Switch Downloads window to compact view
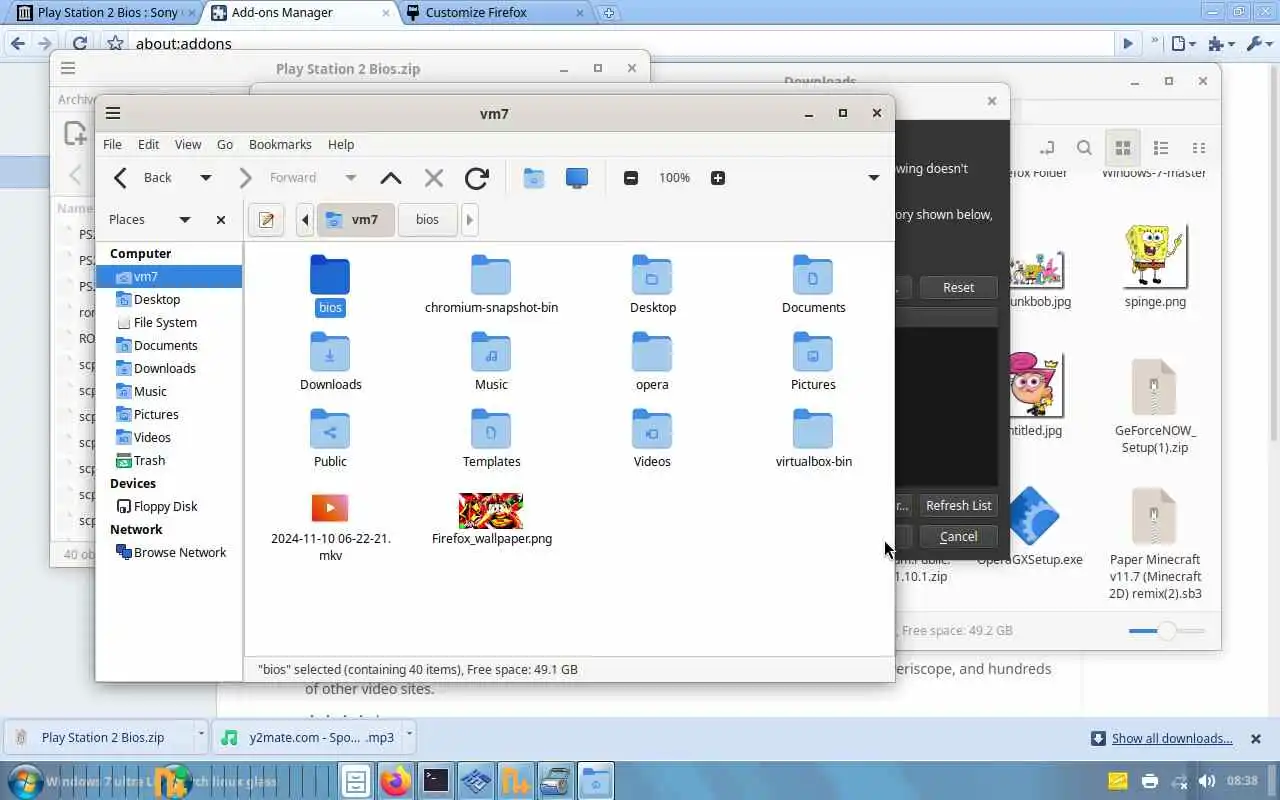 [x=1199, y=148]
